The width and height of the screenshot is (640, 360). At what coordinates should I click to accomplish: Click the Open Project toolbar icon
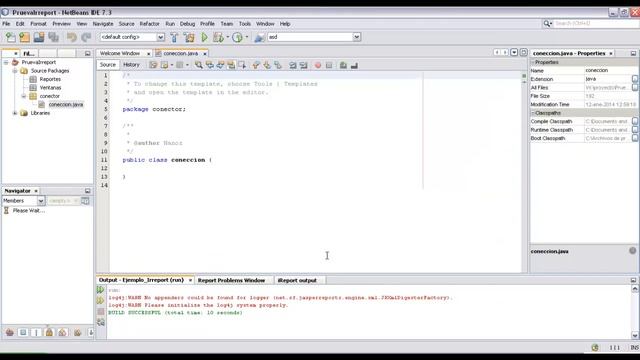[x=39, y=38]
